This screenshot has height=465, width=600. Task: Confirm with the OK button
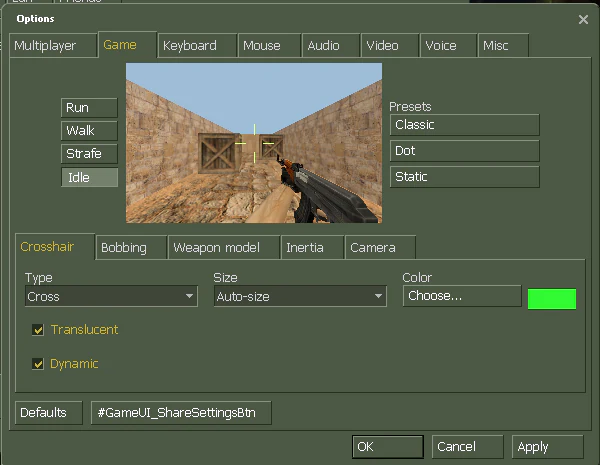[388, 447]
